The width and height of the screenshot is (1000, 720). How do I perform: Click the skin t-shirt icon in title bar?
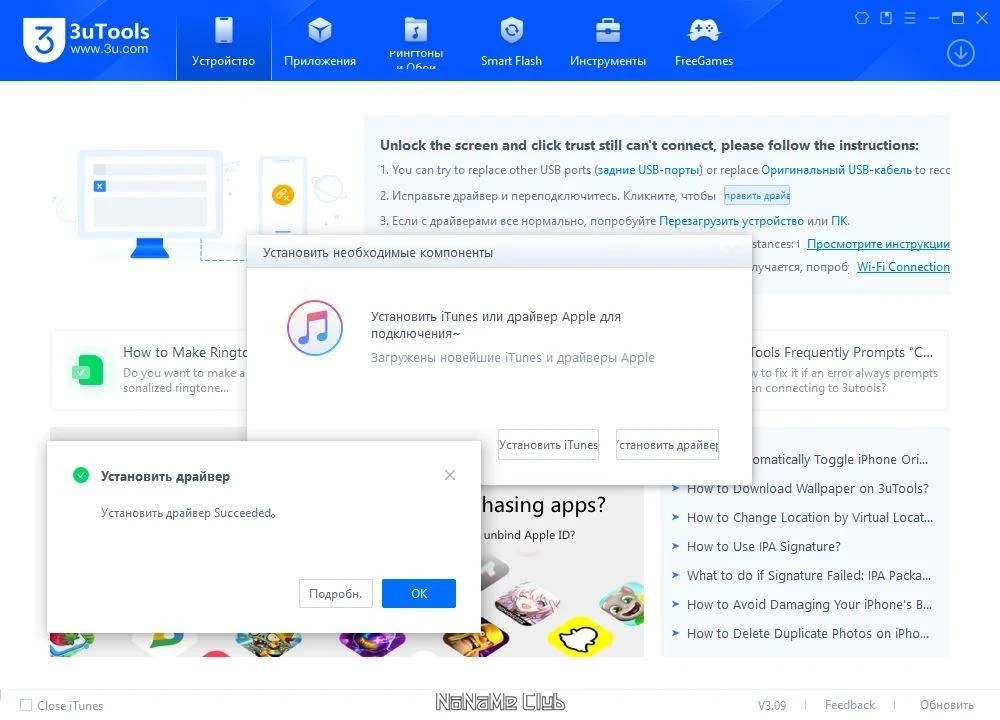[x=862, y=18]
